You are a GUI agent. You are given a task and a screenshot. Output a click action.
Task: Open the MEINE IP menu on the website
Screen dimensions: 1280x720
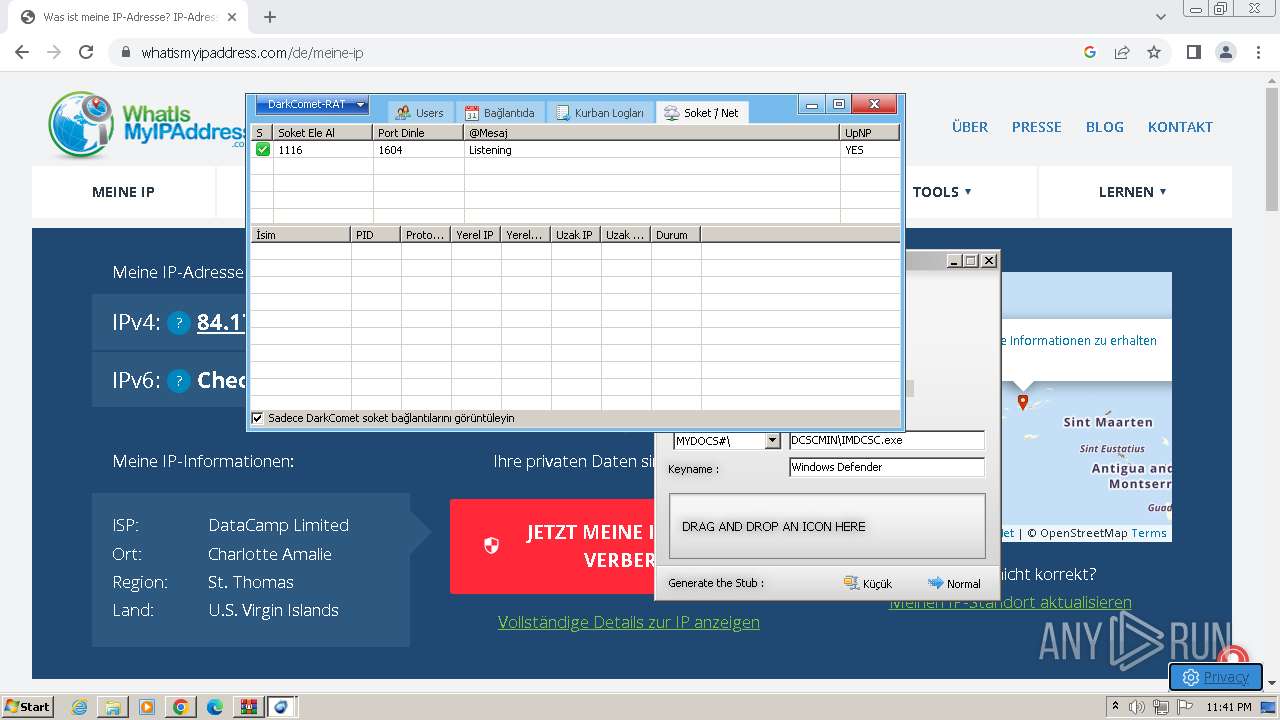click(123, 192)
